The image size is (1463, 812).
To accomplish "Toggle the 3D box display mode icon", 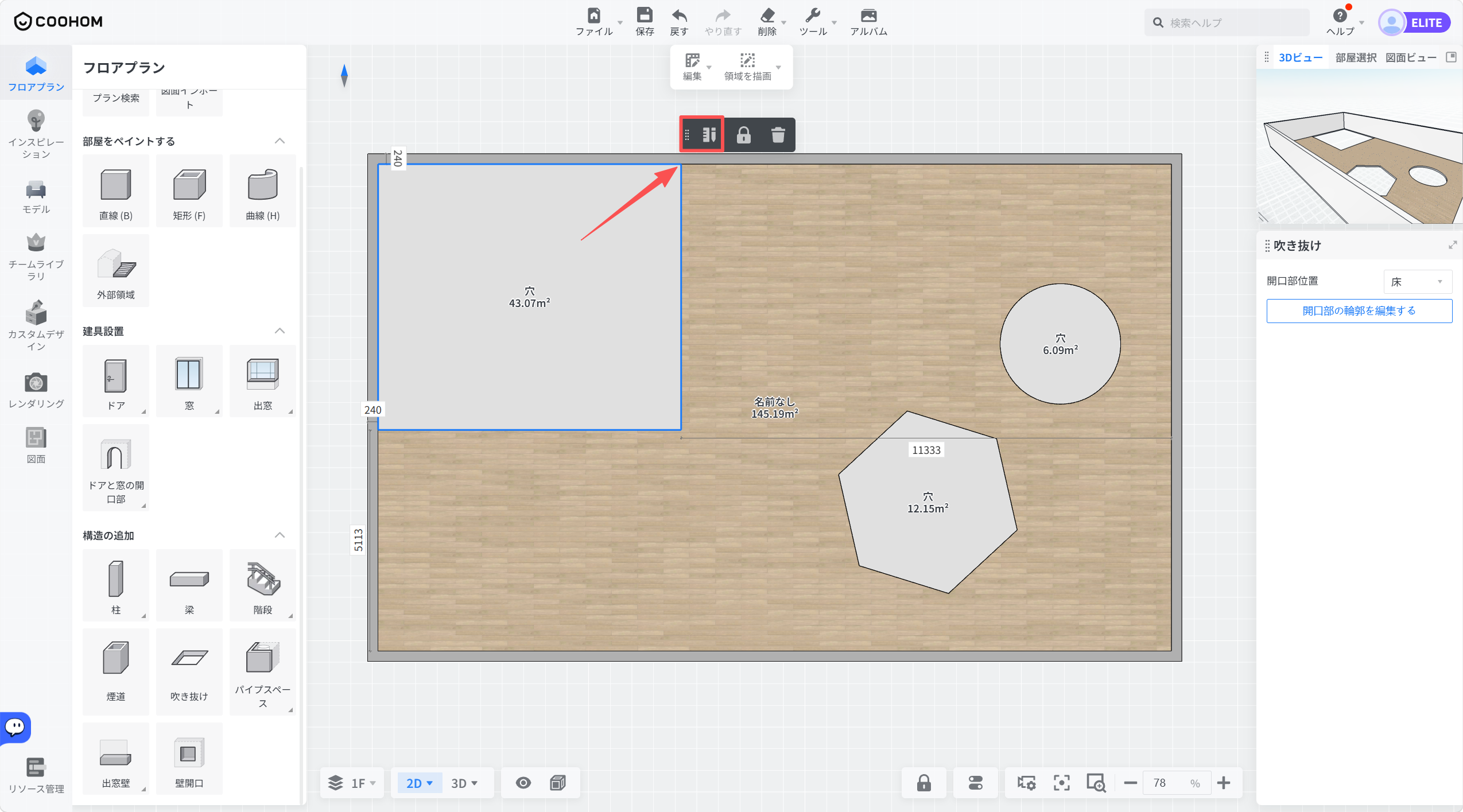I will point(558,783).
